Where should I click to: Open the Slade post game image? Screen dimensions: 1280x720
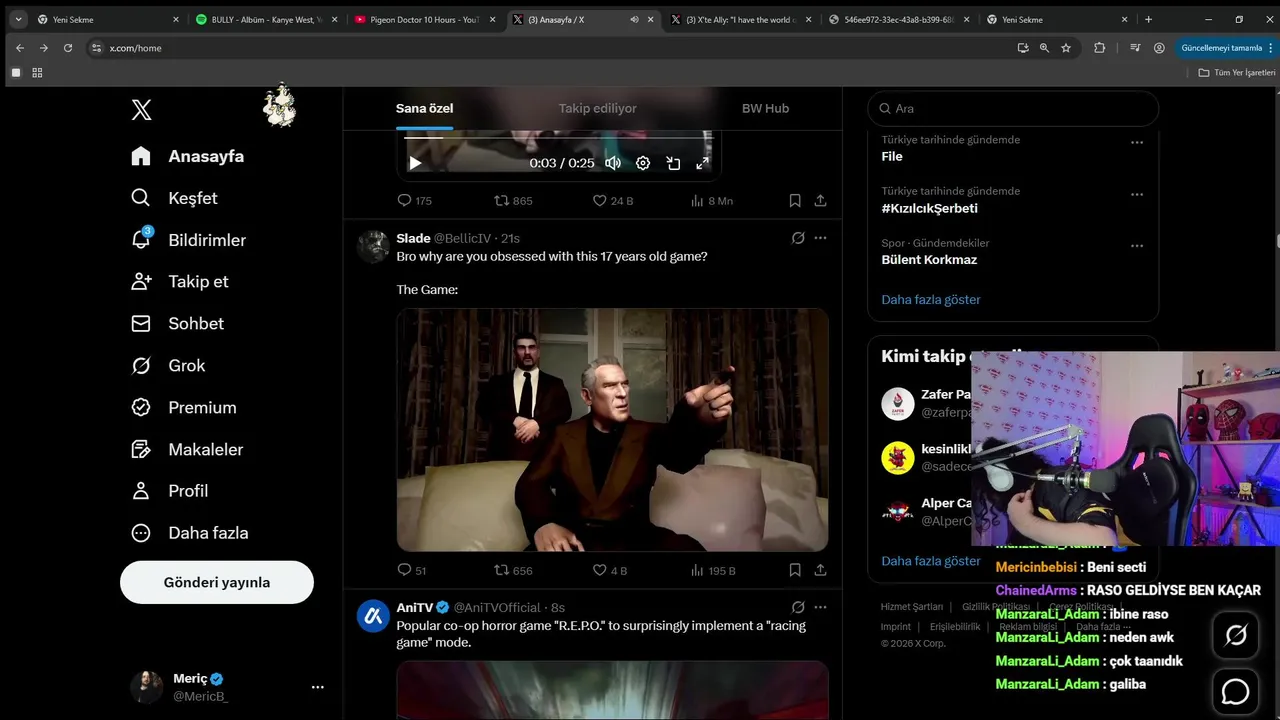(x=612, y=430)
